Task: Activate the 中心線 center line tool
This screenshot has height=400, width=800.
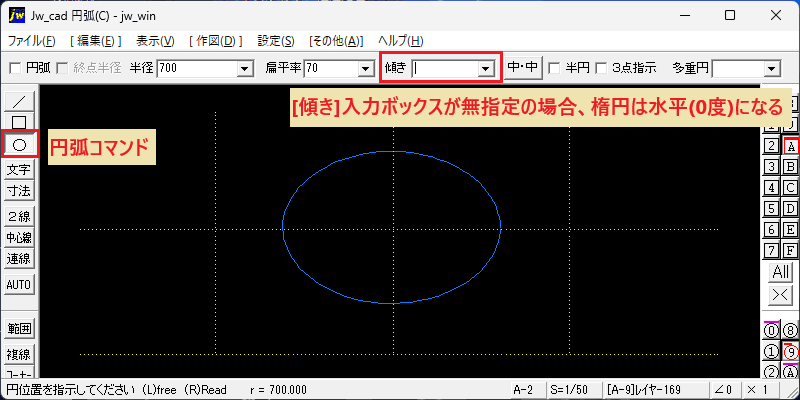Action: tap(19, 237)
